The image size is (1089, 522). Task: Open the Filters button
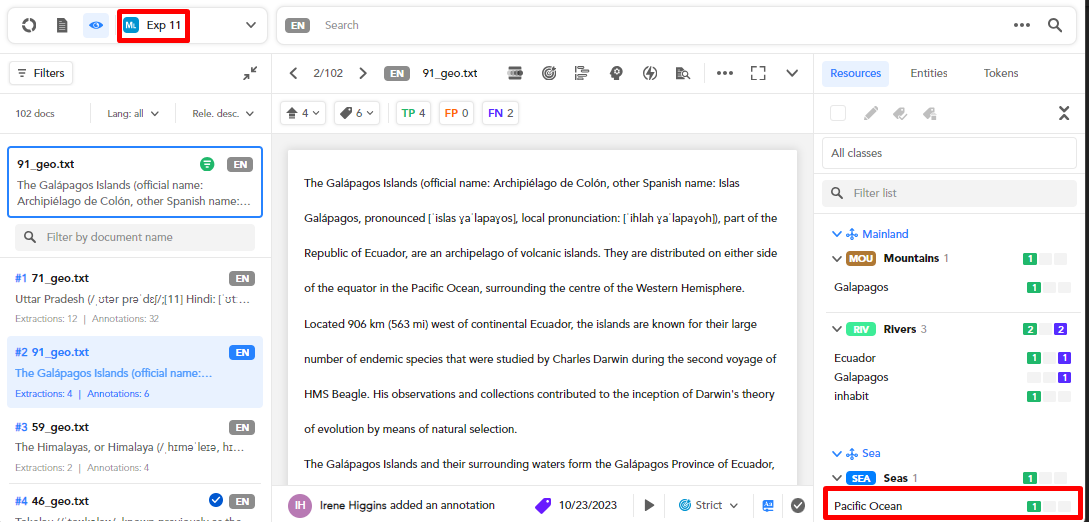pyautogui.click(x=41, y=73)
